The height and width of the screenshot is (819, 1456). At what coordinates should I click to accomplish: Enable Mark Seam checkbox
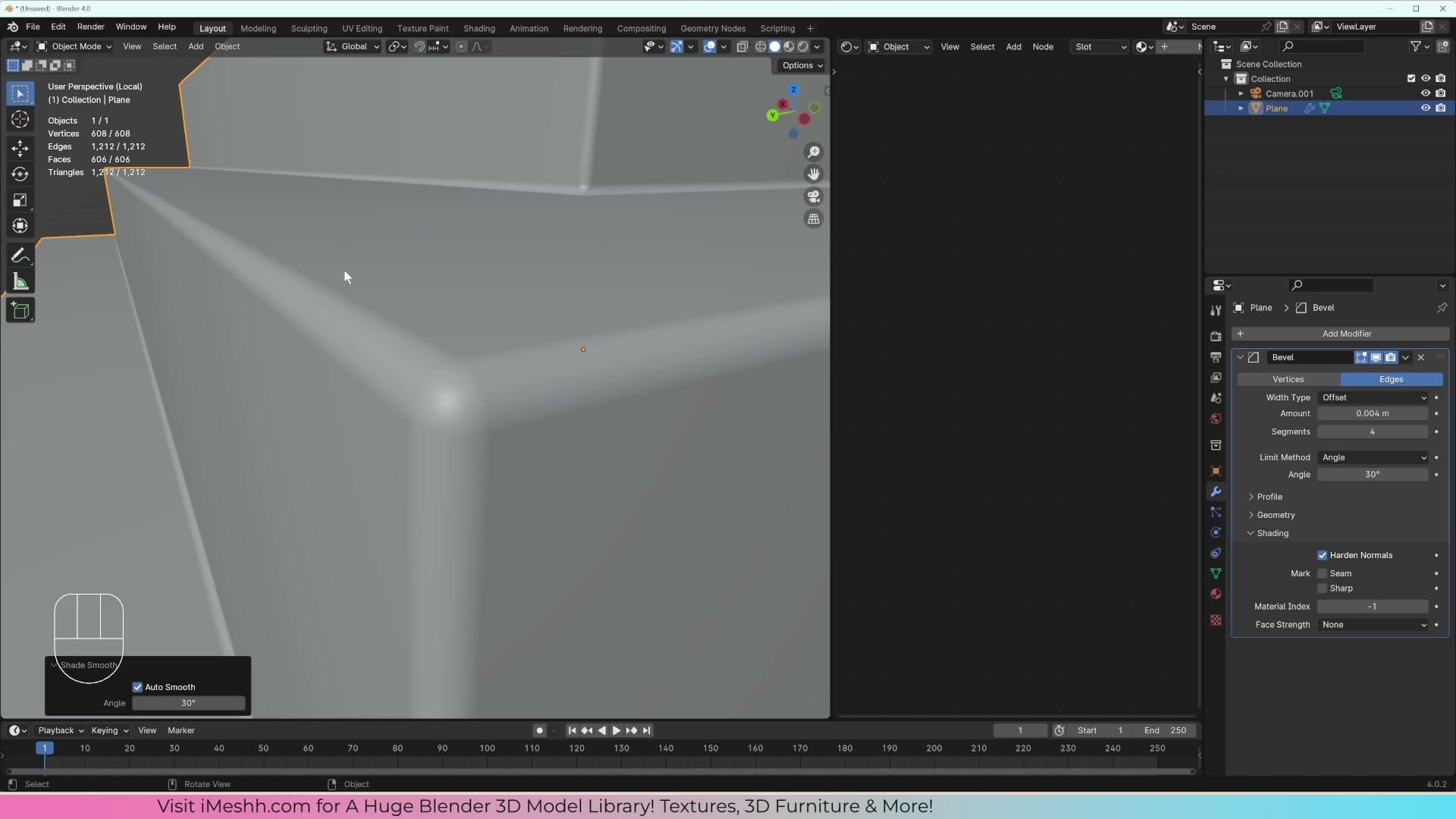[x=1322, y=573]
